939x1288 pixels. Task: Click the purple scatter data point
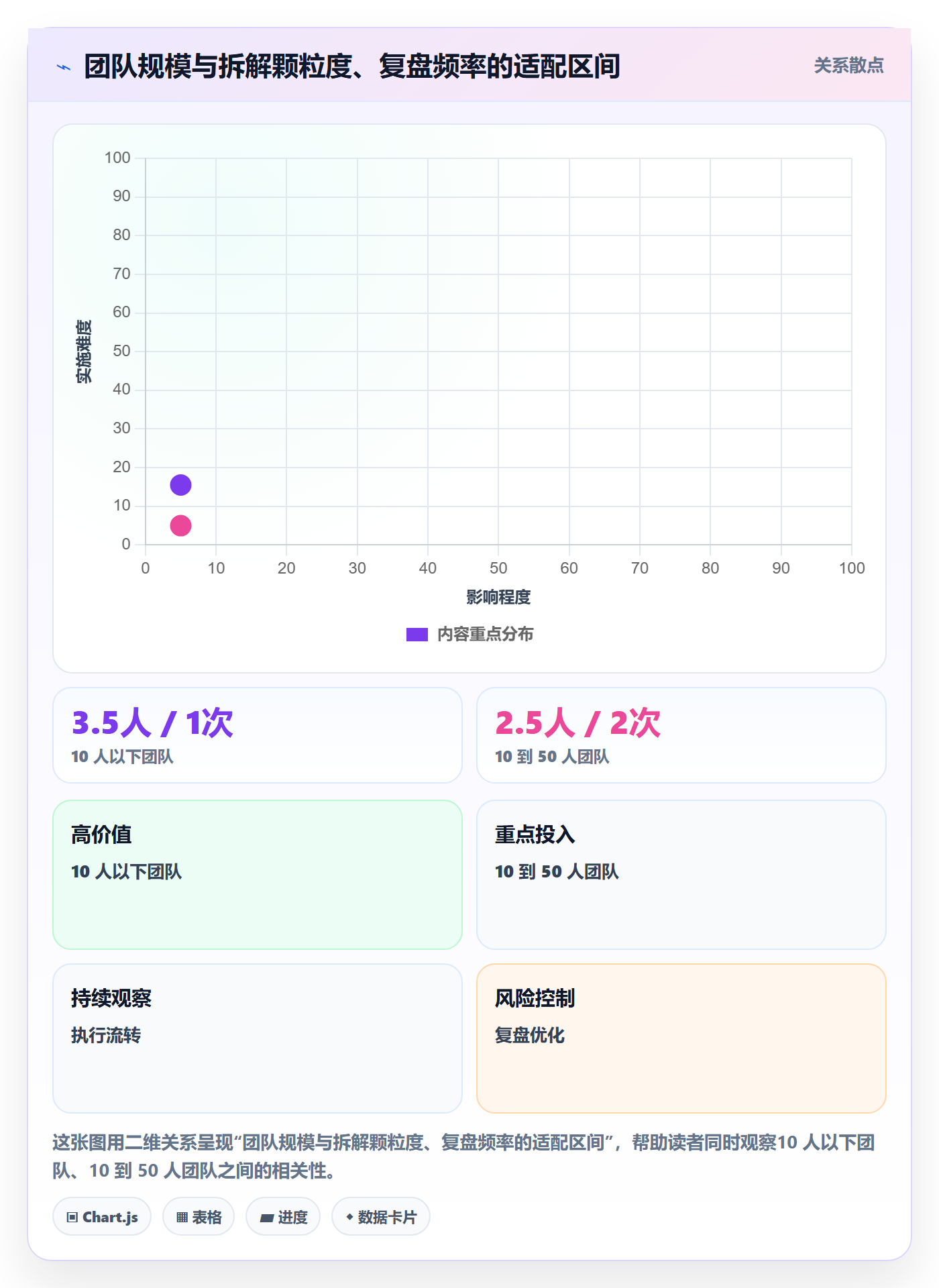coord(180,485)
